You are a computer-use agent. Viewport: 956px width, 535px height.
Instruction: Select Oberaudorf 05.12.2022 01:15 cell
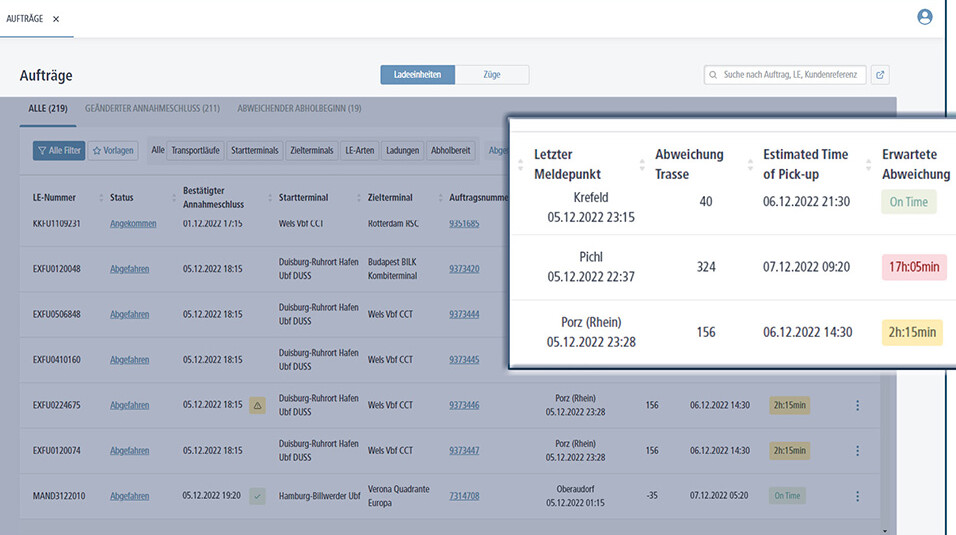pyautogui.click(x=576, y=496)
